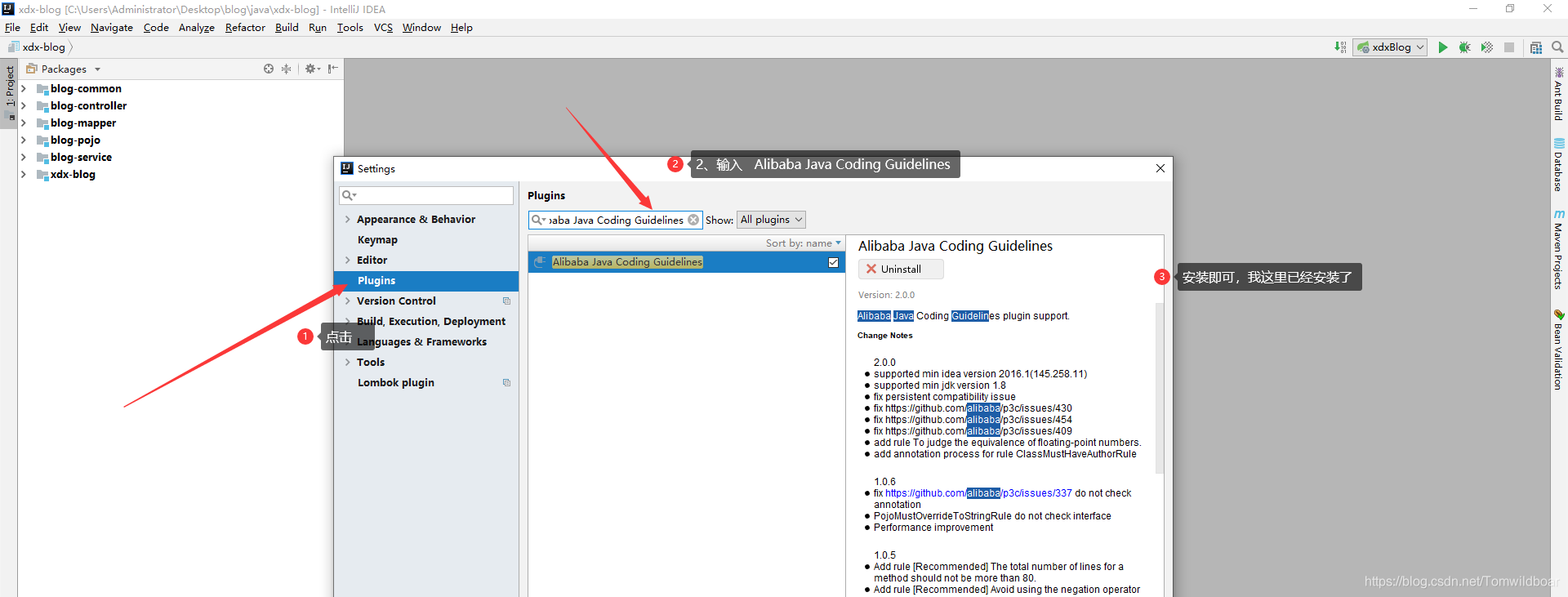1568x597 pixels.
Task: Toggle Alibaba Java Coding Guidelines checkbox
Action: point(833,262)
